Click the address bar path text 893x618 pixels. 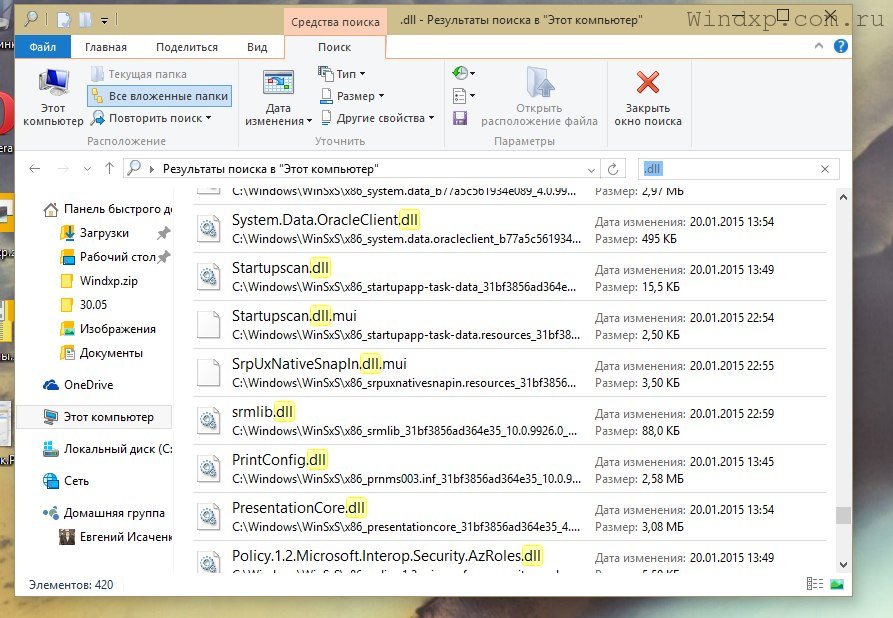pyautogui.click(x=271, y=169)
